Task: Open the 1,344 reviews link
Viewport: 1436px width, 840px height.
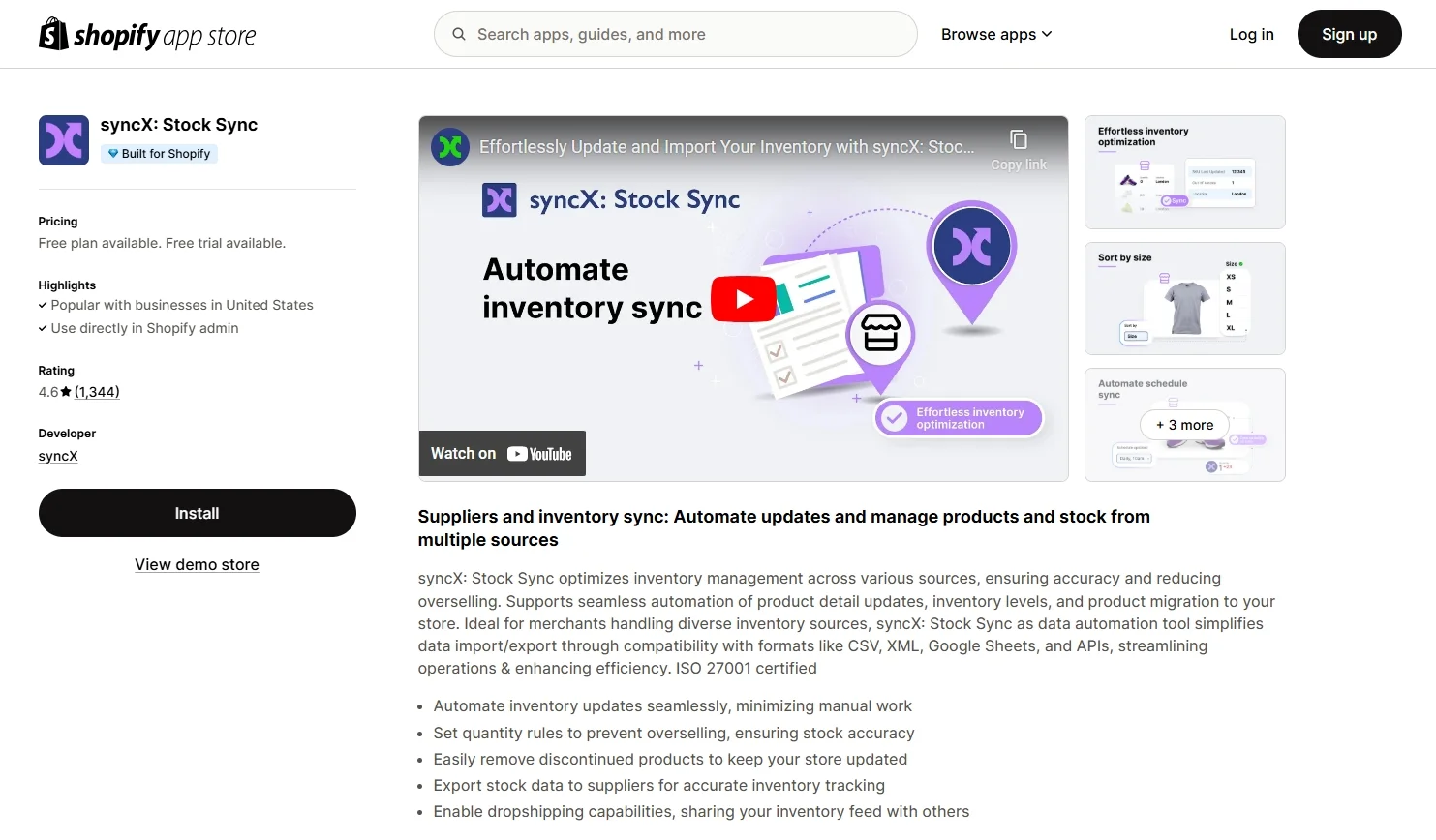Action: [97, 392]
